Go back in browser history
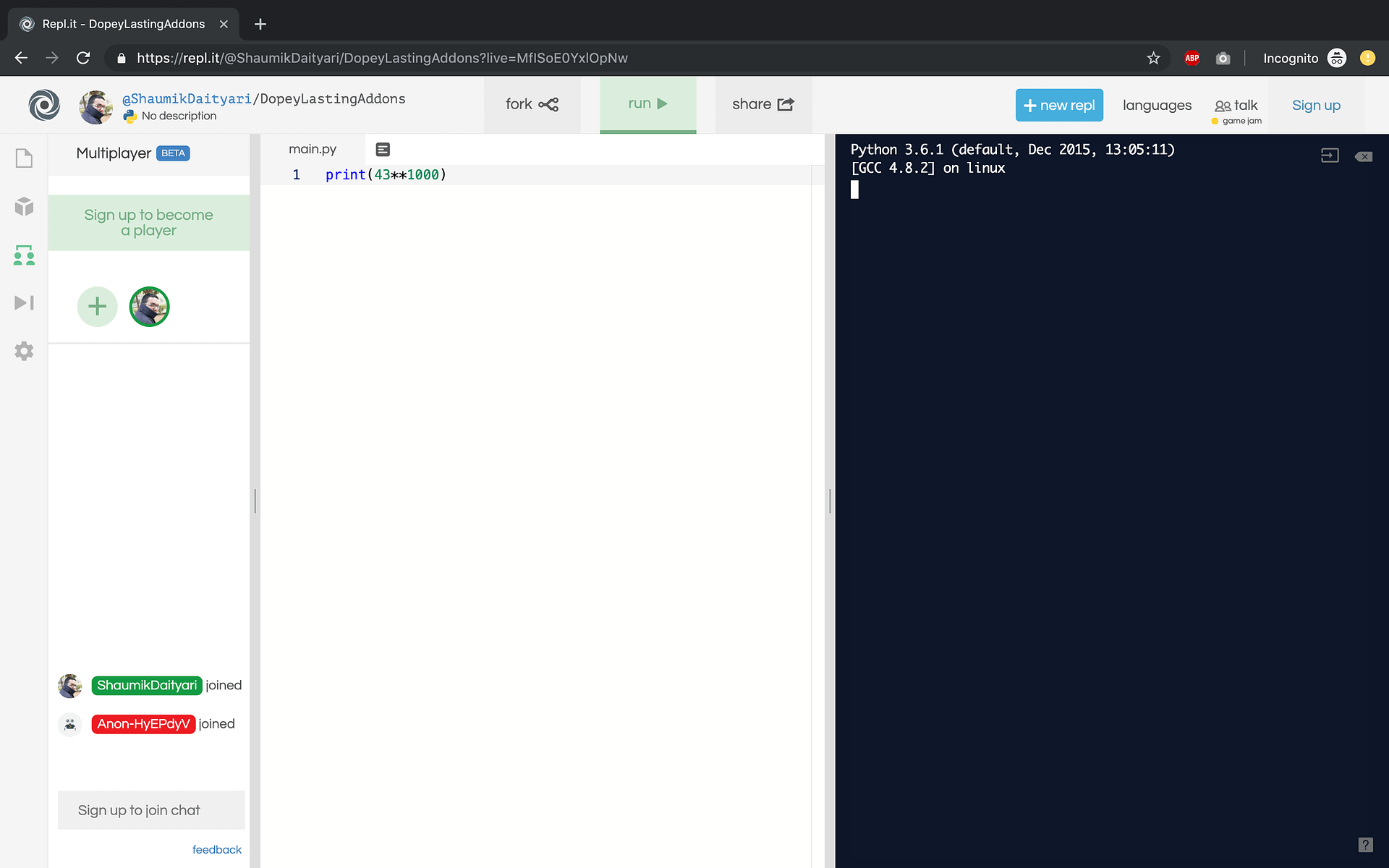The width and height of the screenshot is (1389, 868). click(21, 58)
